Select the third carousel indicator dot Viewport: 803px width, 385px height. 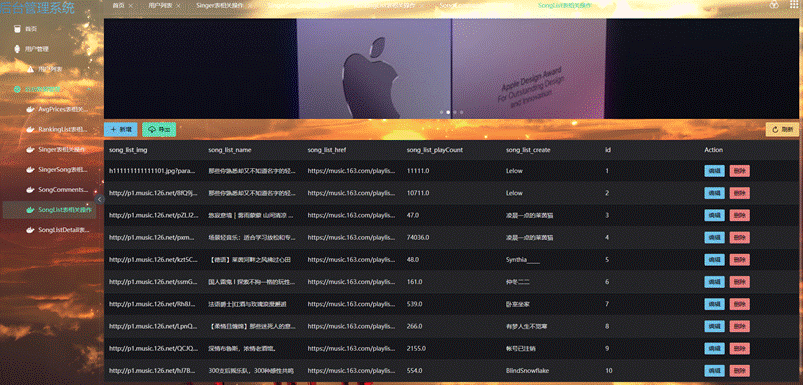coord(455,112)
